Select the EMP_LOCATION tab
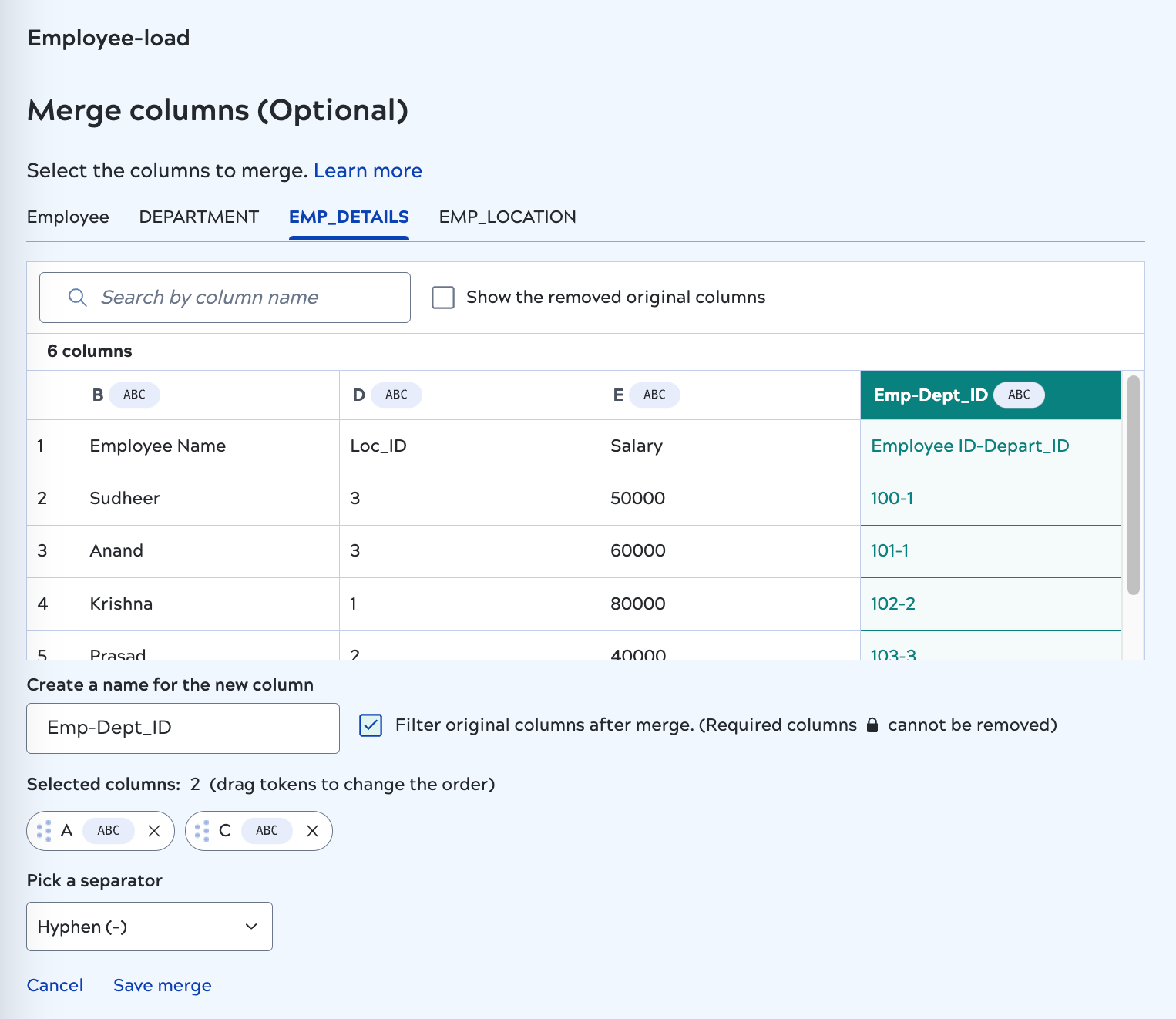 coord(507,217)
